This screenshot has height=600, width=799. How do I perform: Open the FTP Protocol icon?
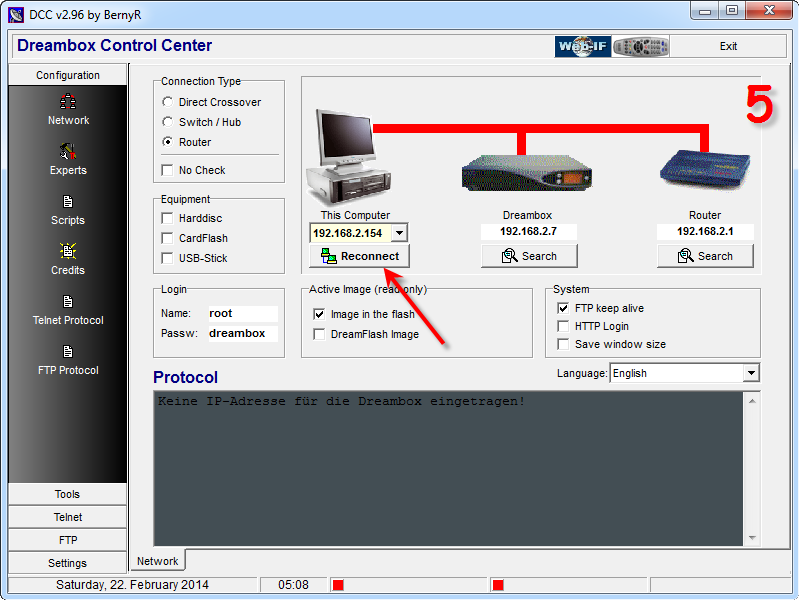68,351
